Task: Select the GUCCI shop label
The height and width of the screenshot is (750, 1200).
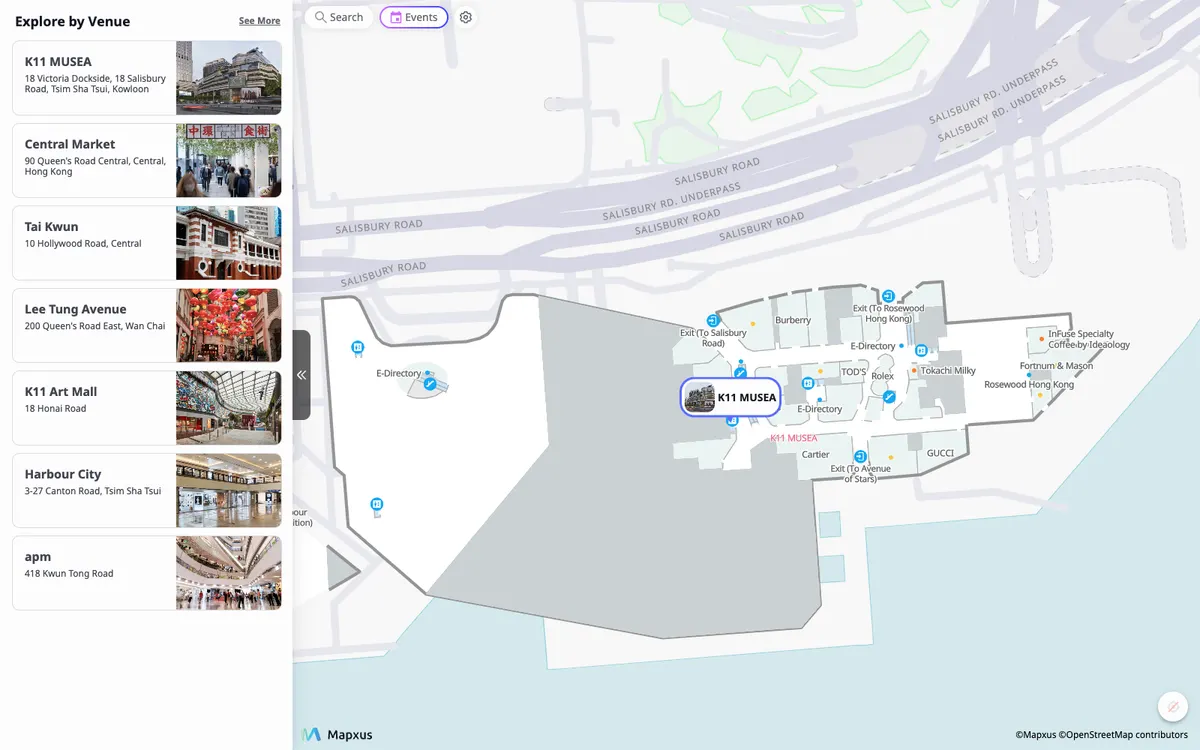Action: point(940,453)
